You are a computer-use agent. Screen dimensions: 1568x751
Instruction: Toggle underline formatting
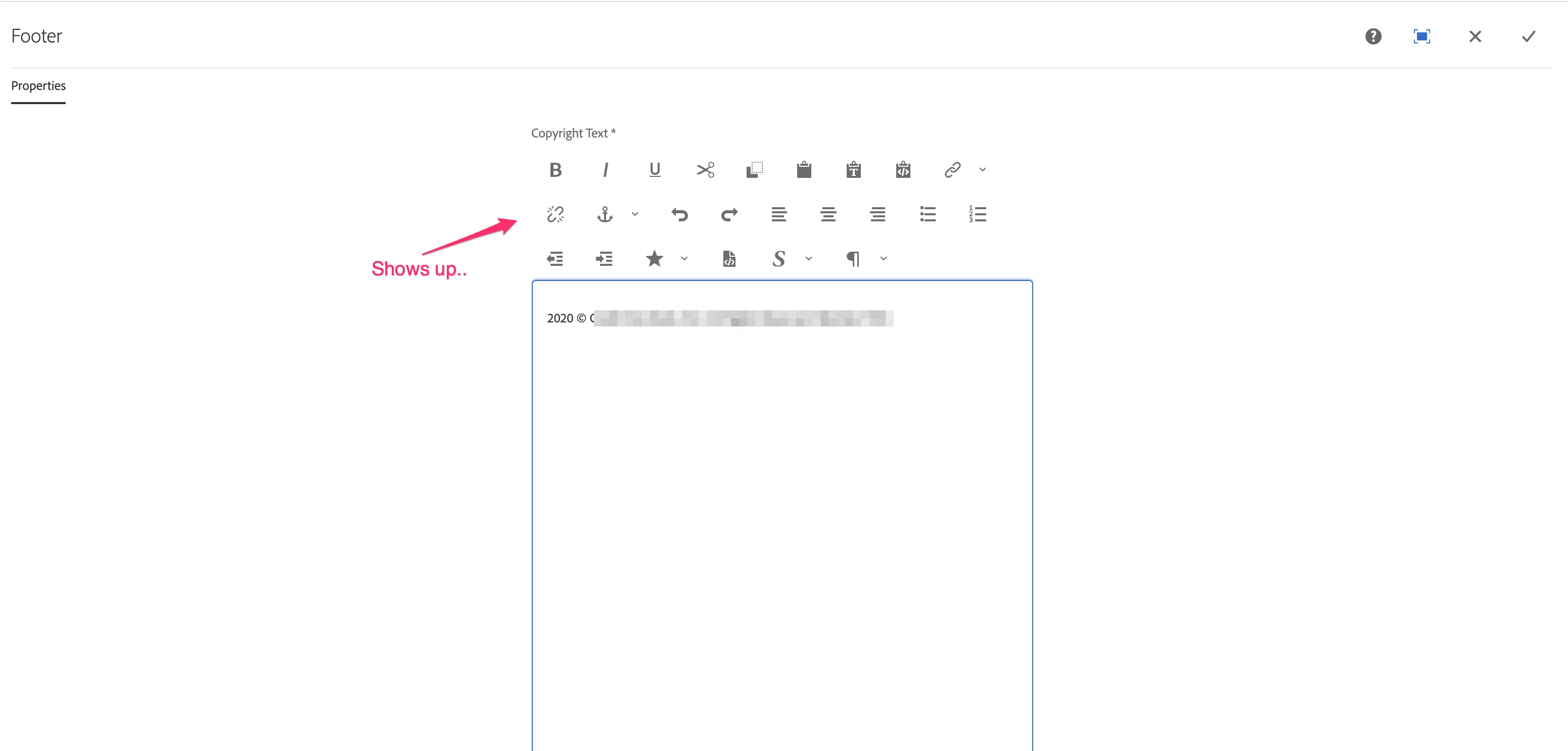655,170
